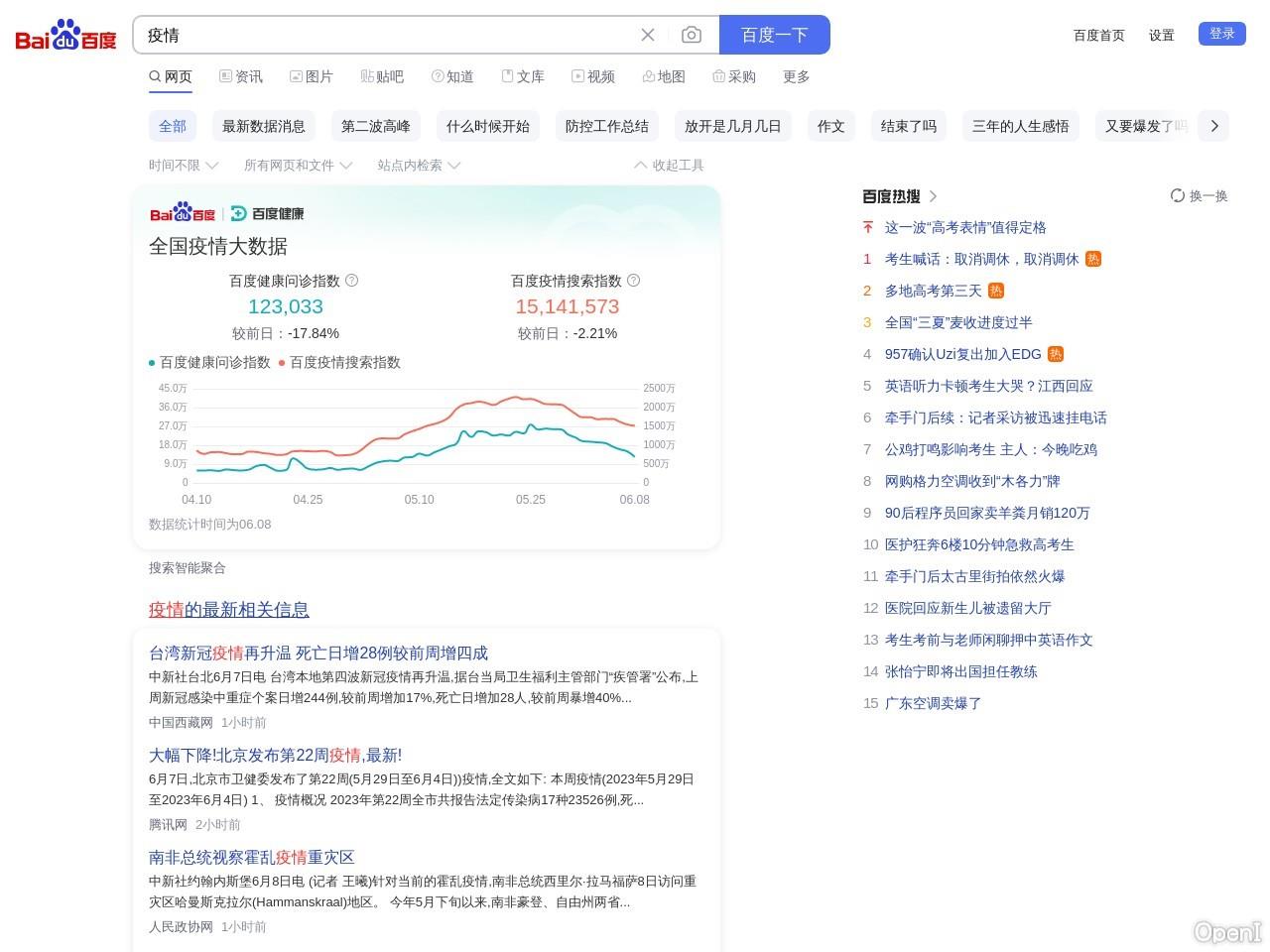Switch to the 图片 tab

(313, 76)
